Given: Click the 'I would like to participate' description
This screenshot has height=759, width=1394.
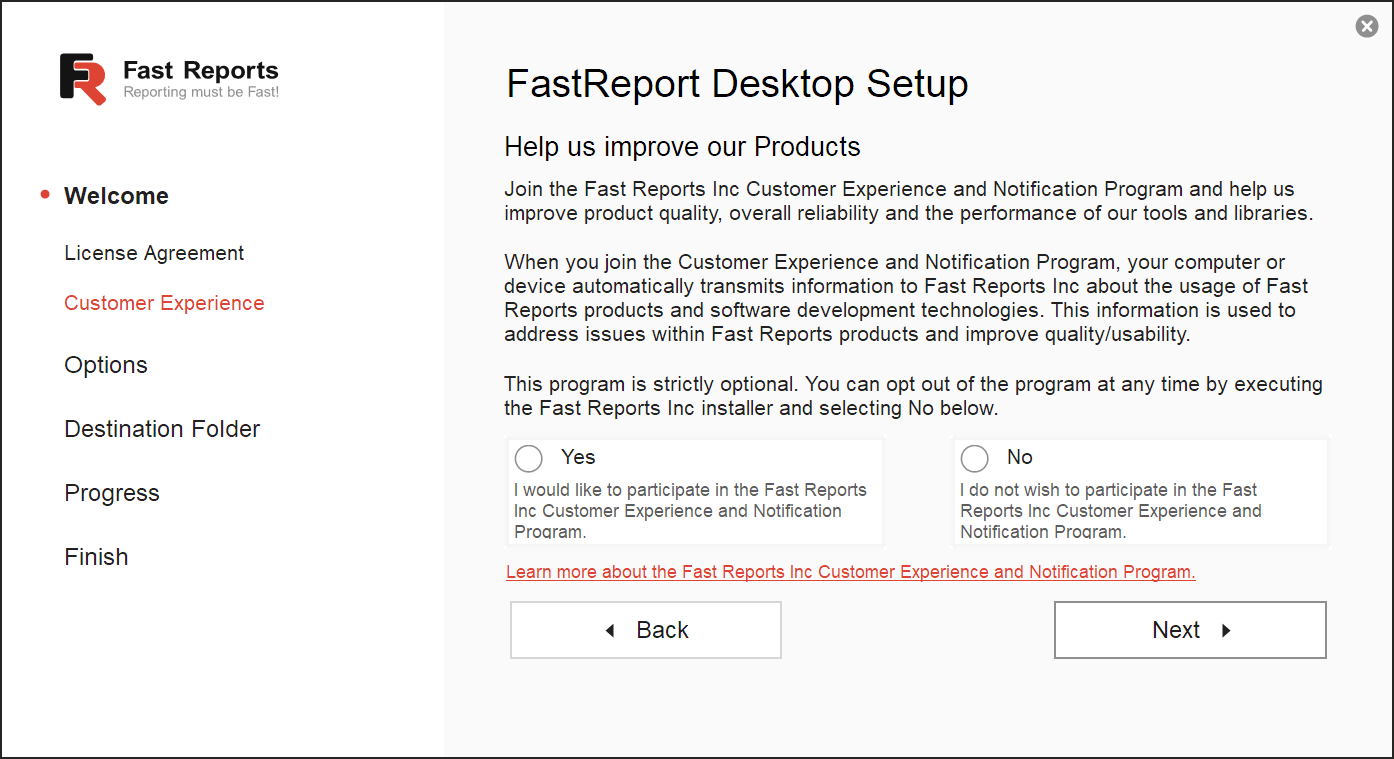Looking at the screenshot, I should pyautogui.click(x=690, y=510).
